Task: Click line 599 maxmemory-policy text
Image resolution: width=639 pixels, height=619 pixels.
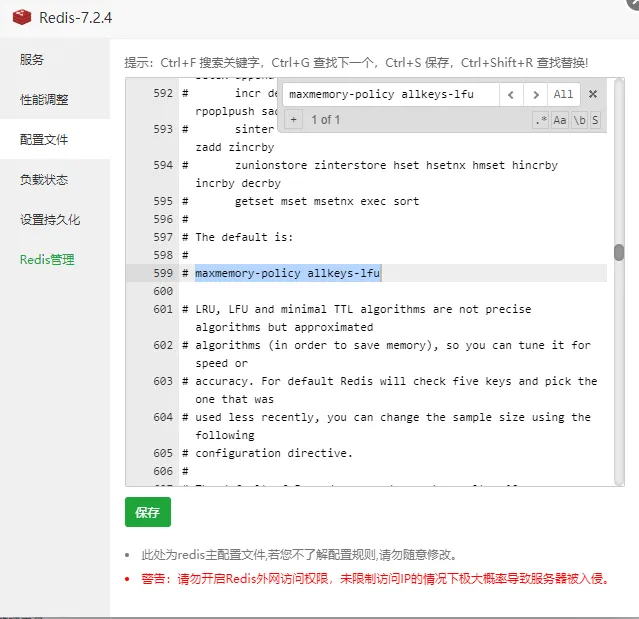Action: [x=288, y=273]
